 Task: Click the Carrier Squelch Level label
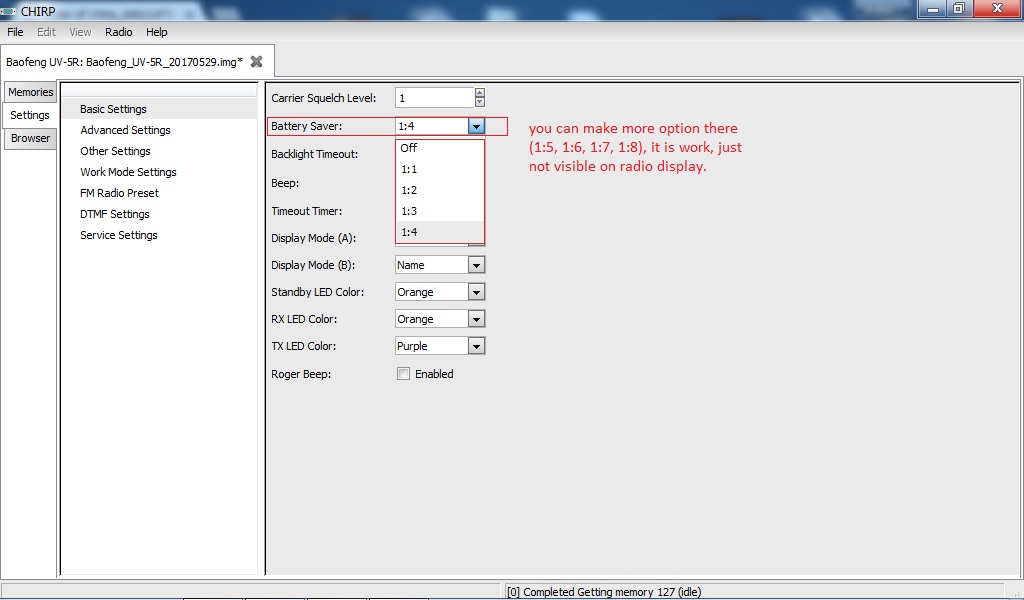point(324,98)
